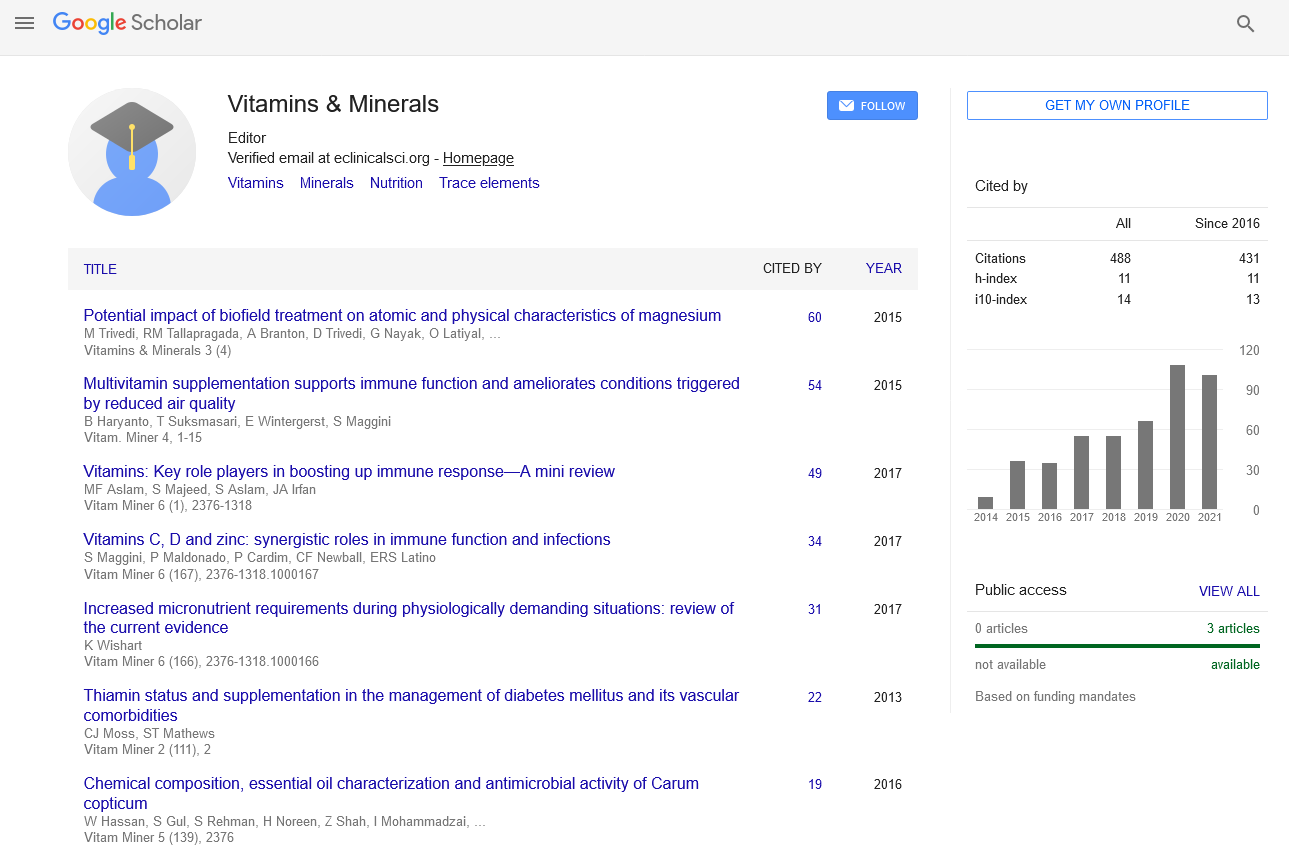Open Vitamins C, D and zinc article
Image resolution: width=1289 pixels, height=858 pixels.
pos(346,540)
